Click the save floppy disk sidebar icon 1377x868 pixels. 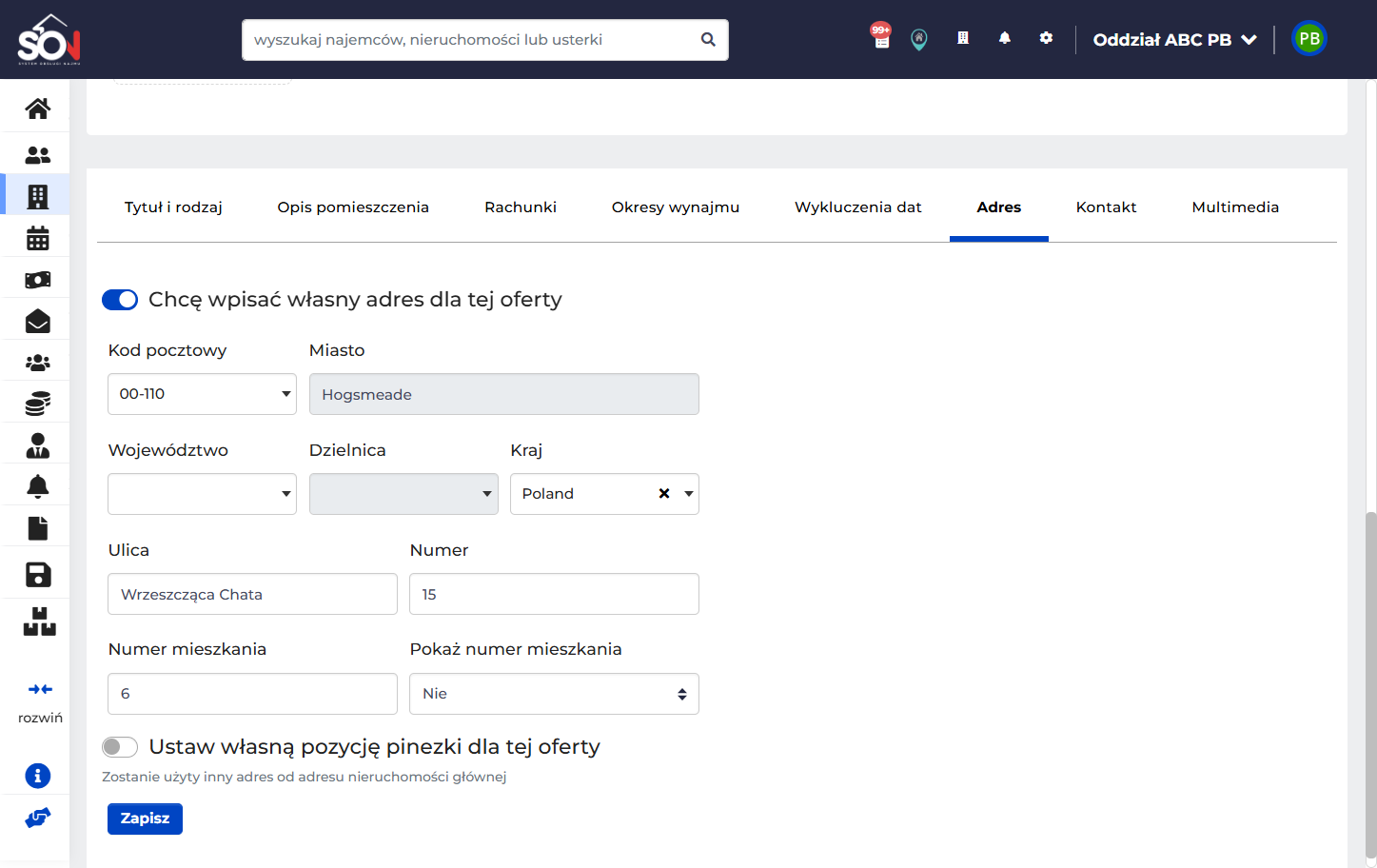tap(38, 574)
